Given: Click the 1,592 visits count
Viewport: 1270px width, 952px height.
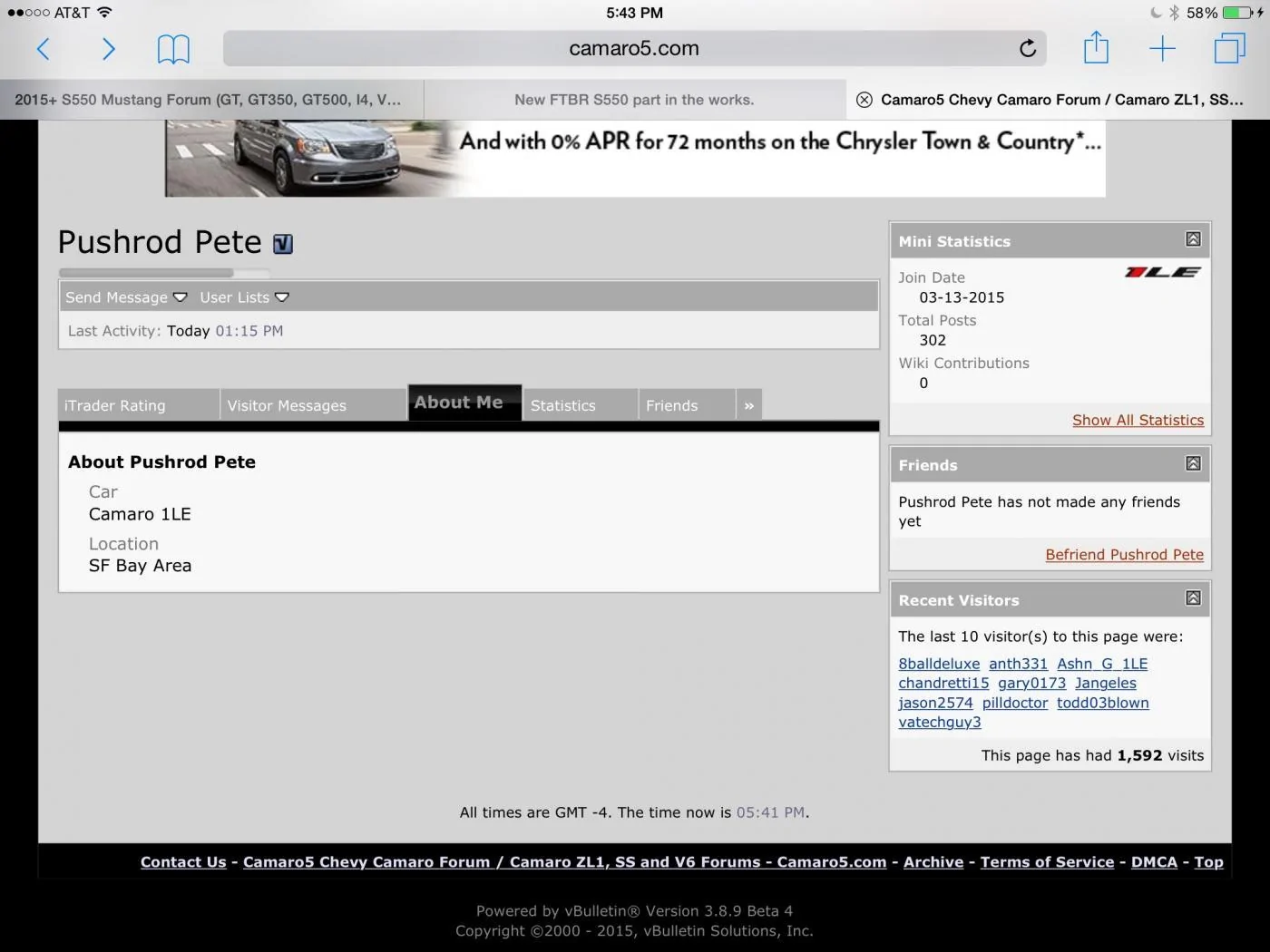Looking at the screenshot, I should pos(1139,755).
